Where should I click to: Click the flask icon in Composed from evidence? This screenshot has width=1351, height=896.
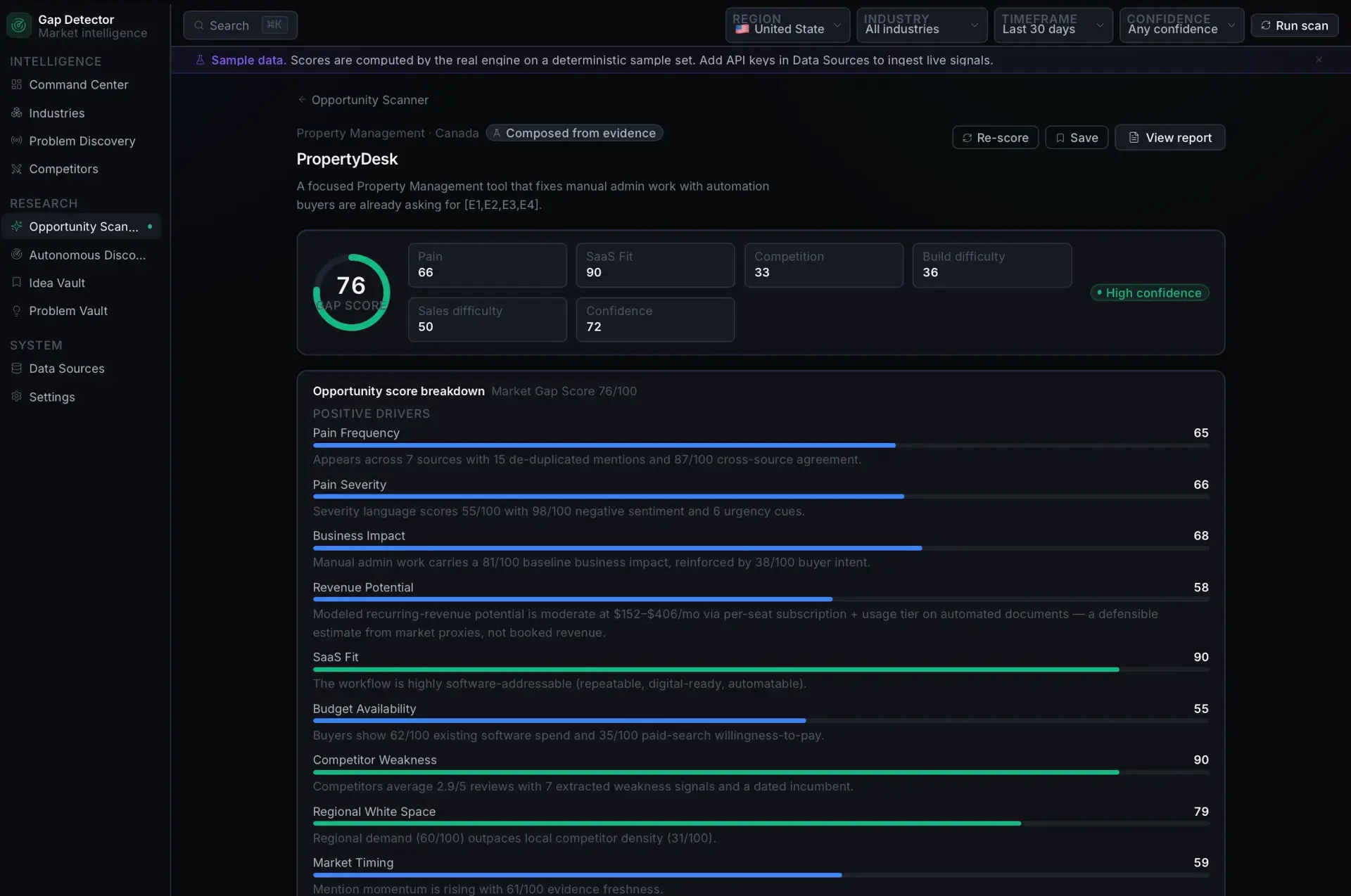(497, 133)
